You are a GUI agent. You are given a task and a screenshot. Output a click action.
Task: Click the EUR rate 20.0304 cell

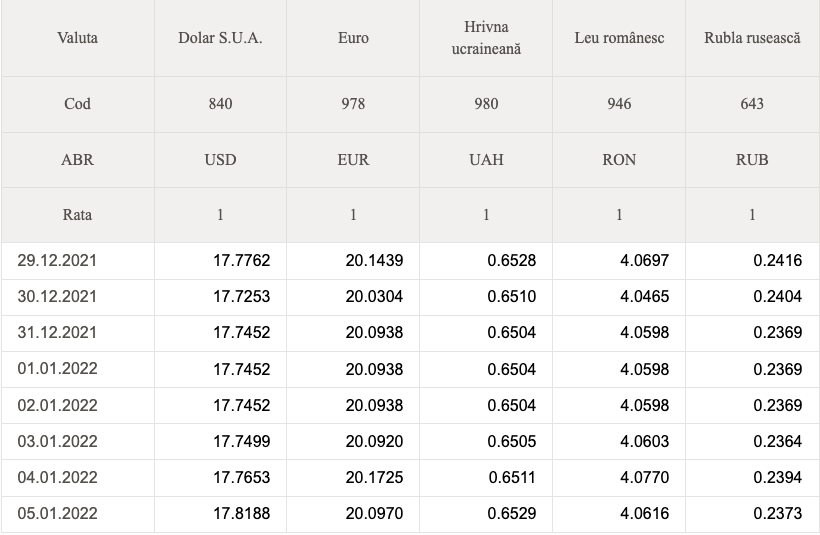click(353, 297)
